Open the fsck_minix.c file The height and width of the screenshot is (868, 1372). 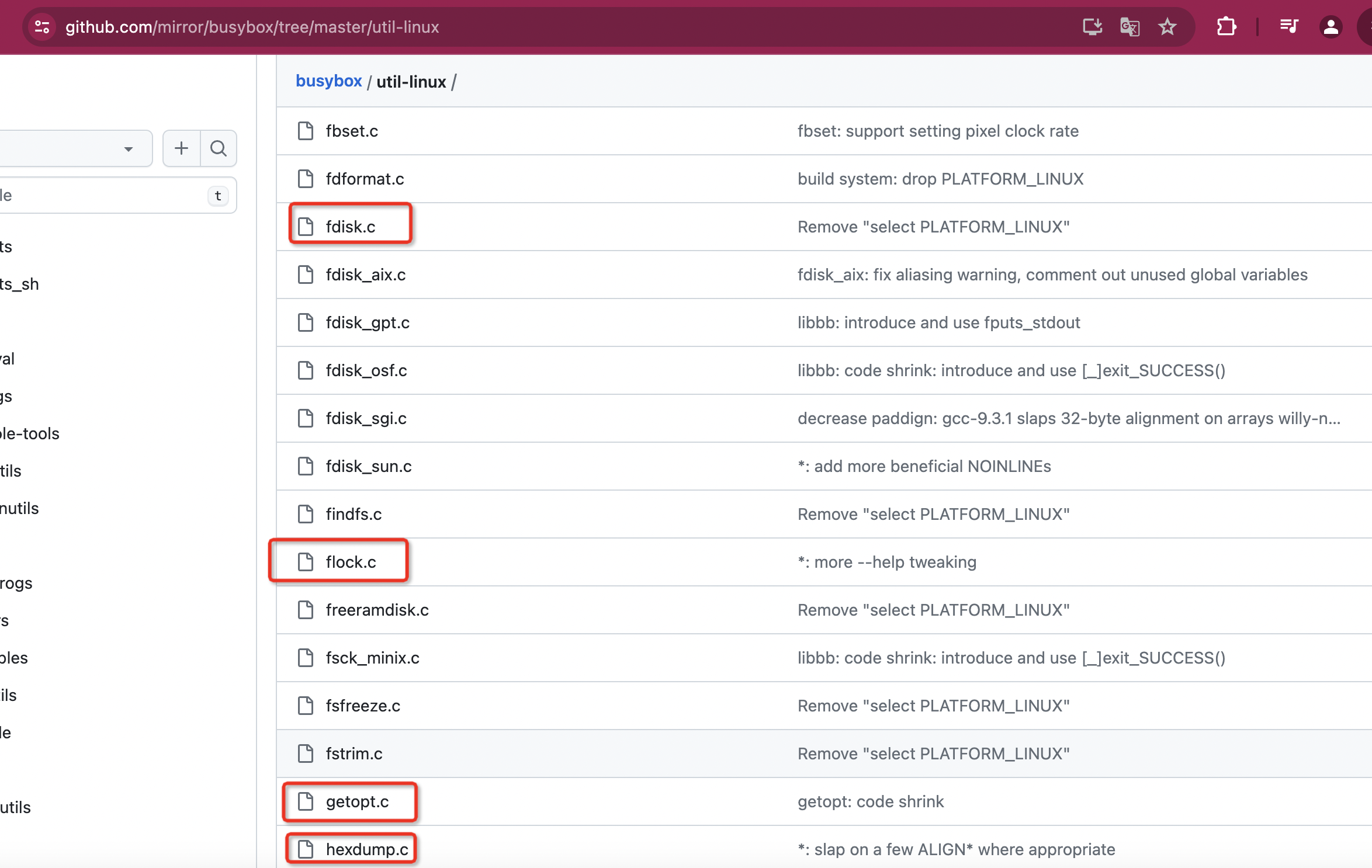point(373,658)
